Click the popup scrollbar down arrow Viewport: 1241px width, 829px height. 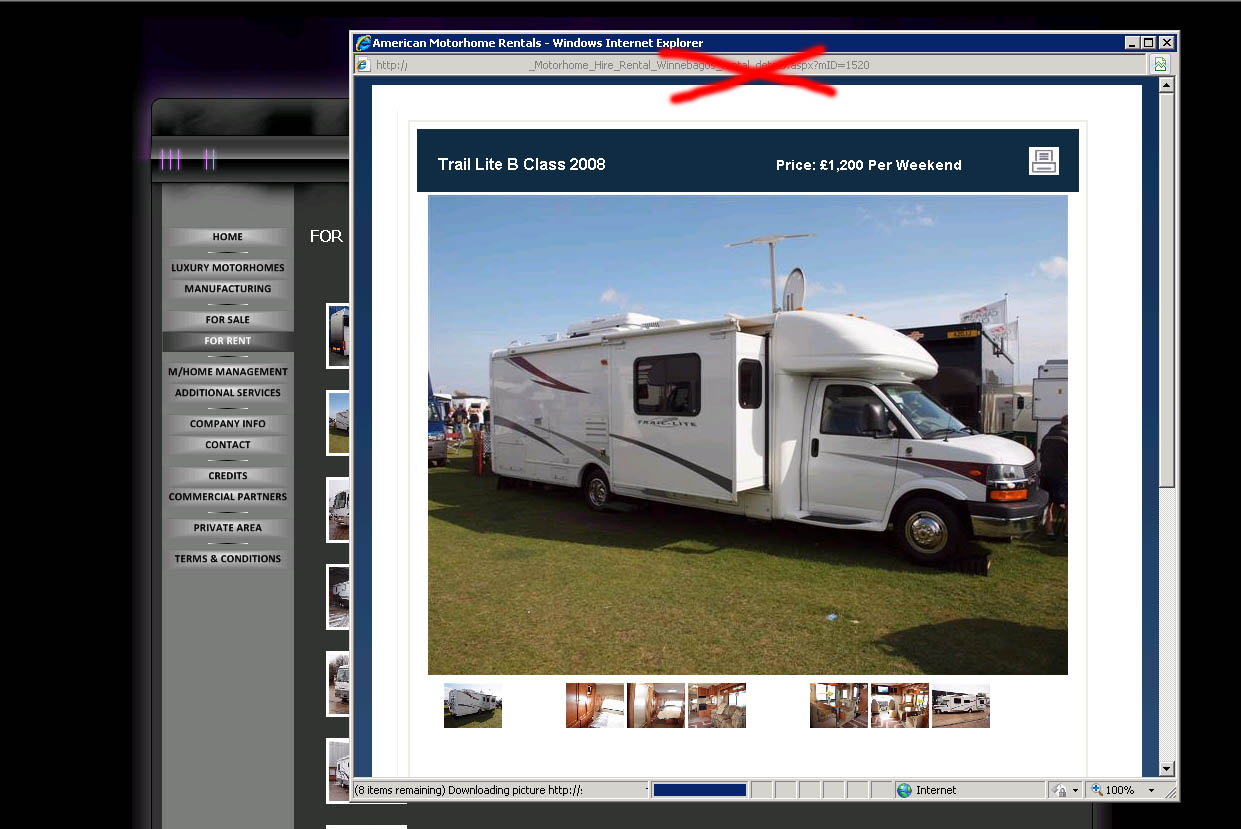[x=1166, y=768]
